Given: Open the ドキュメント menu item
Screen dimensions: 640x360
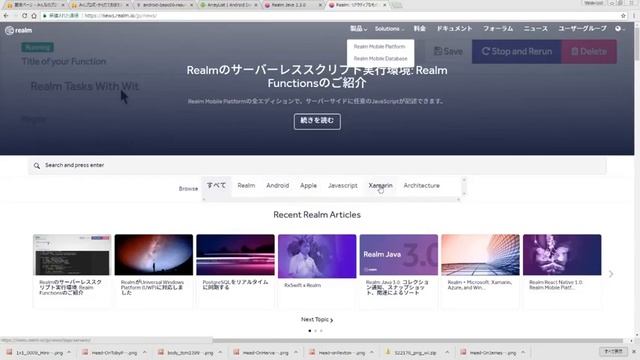Looking at the screenshot, I should click(454, 29).
